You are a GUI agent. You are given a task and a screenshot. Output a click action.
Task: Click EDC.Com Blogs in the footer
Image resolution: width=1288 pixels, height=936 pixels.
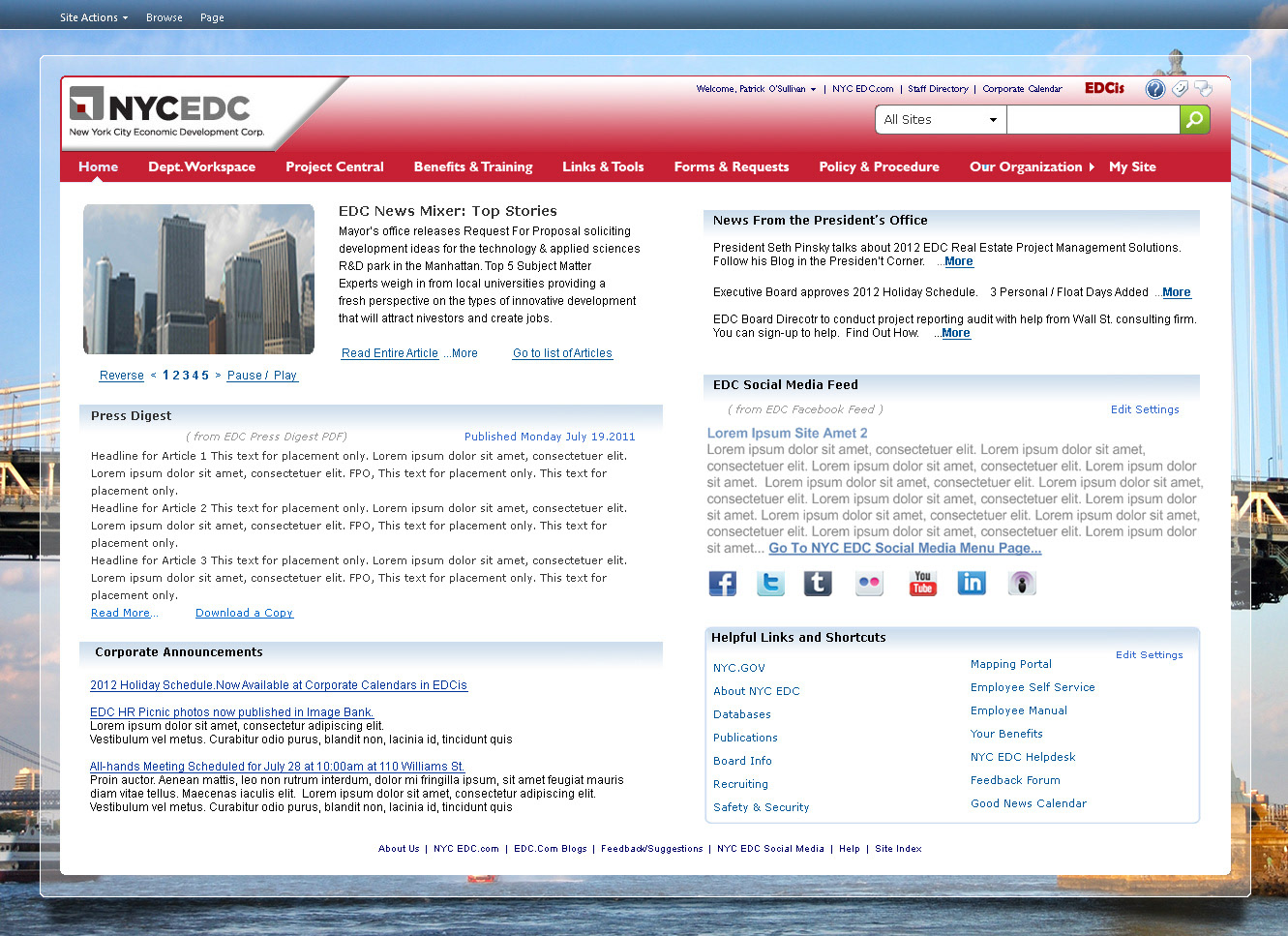tap(551, 849)
